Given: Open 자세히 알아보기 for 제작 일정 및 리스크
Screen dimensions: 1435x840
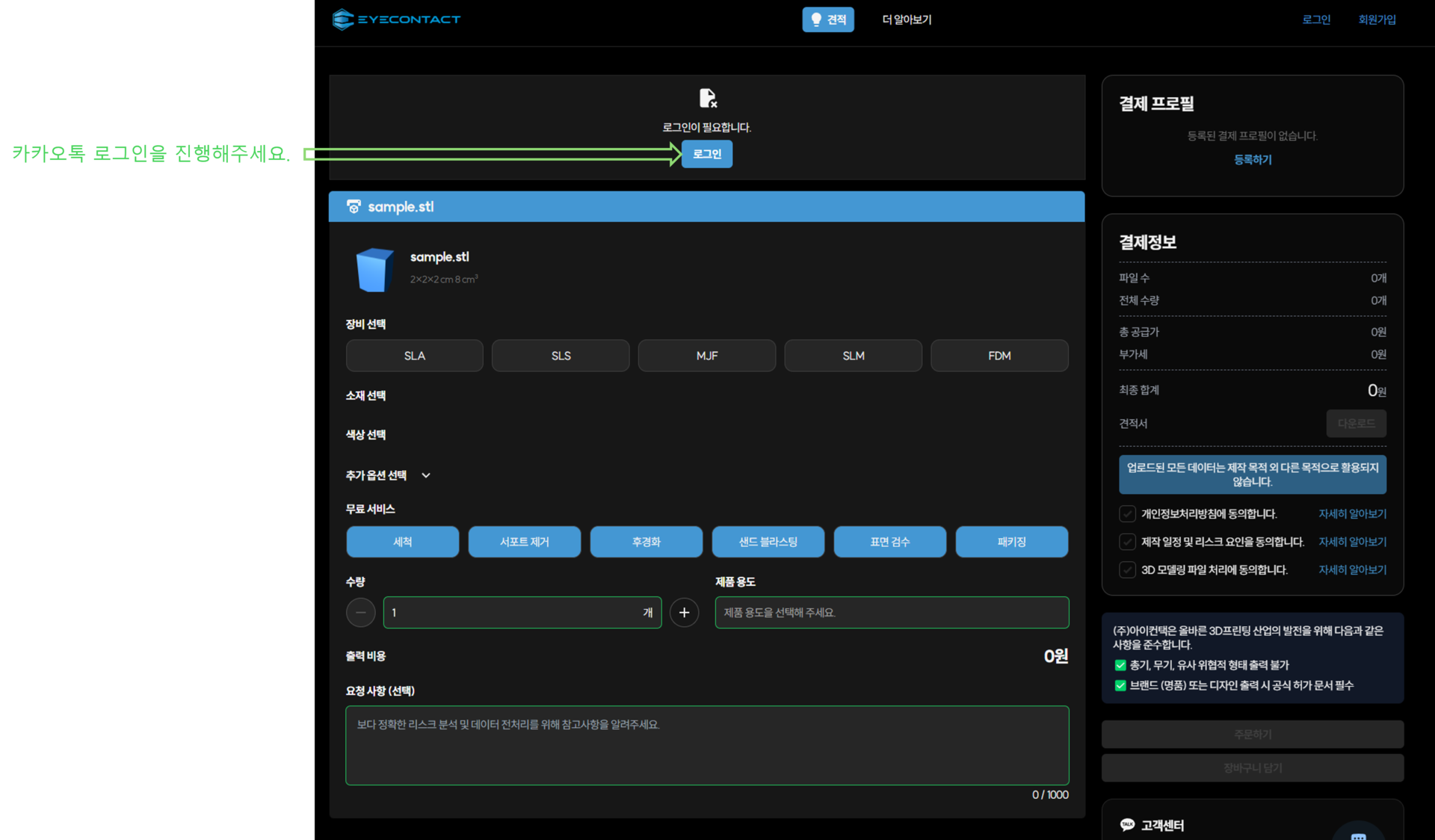Looking at the screenshot, I should point(1352,542).
